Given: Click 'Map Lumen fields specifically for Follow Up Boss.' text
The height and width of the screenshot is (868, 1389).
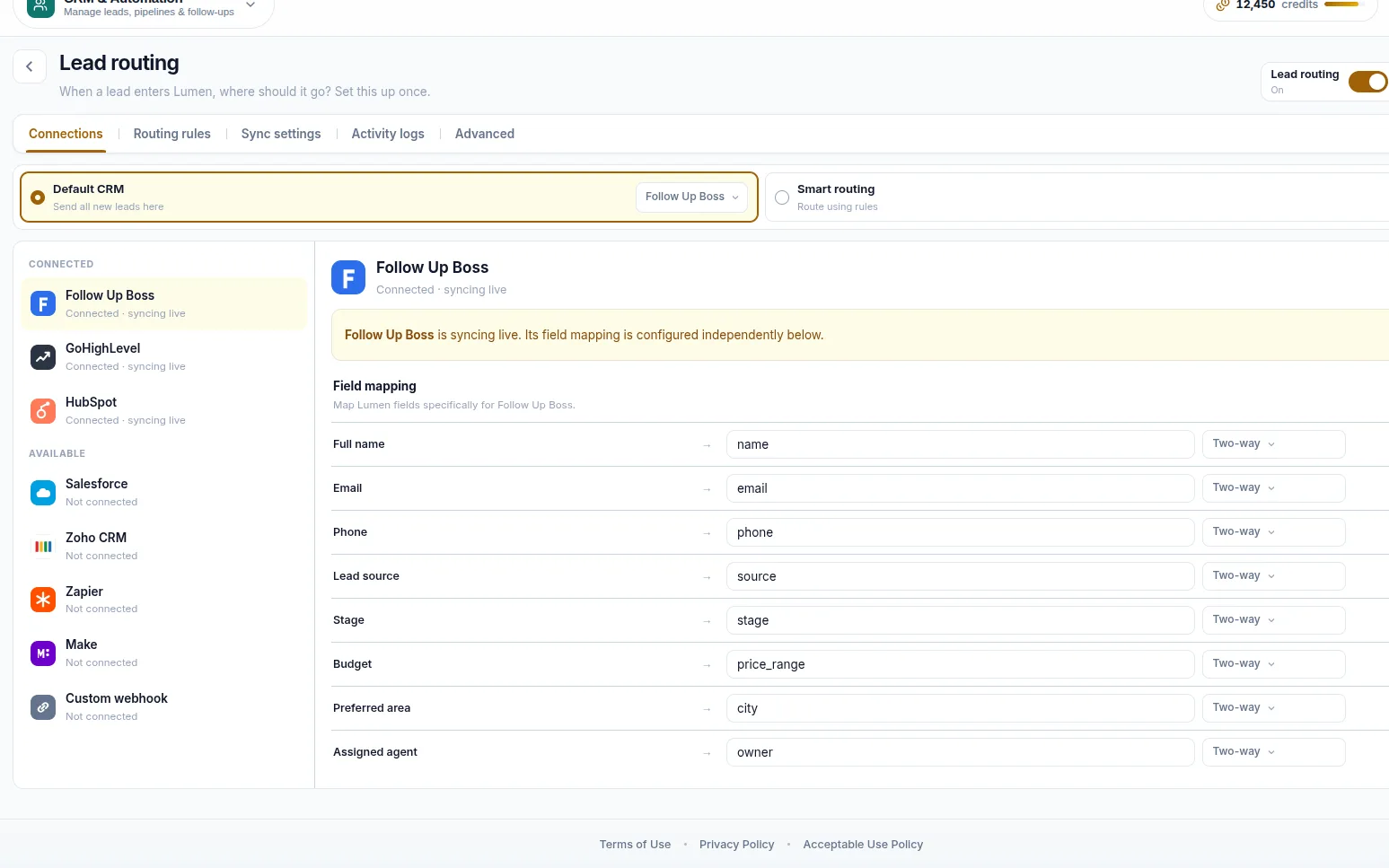Looking at the screenshot, I should point(454,405).
